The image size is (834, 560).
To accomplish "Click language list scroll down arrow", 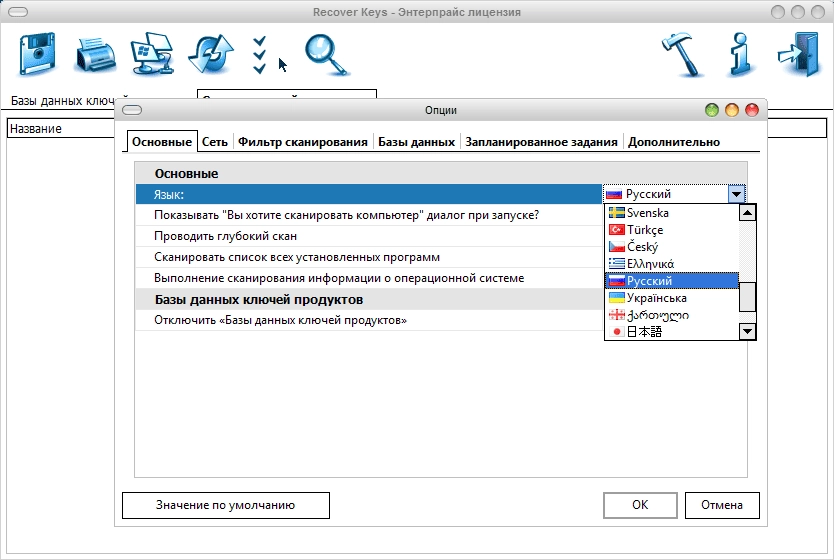I will (747, 332).
